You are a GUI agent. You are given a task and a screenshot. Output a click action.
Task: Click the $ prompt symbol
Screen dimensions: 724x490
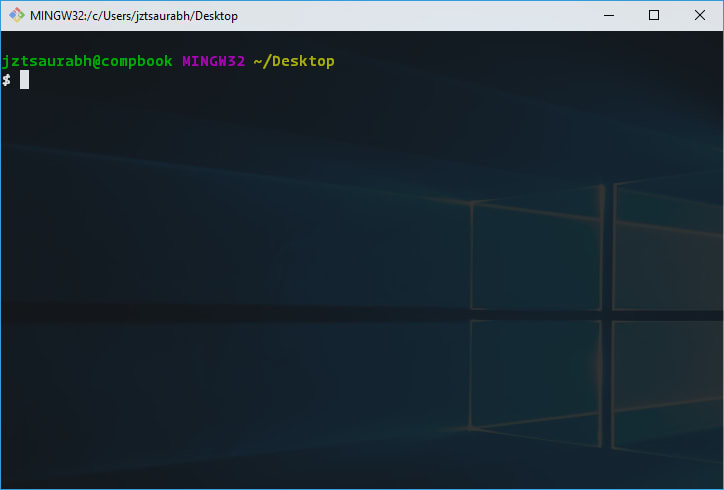[6, 80]
